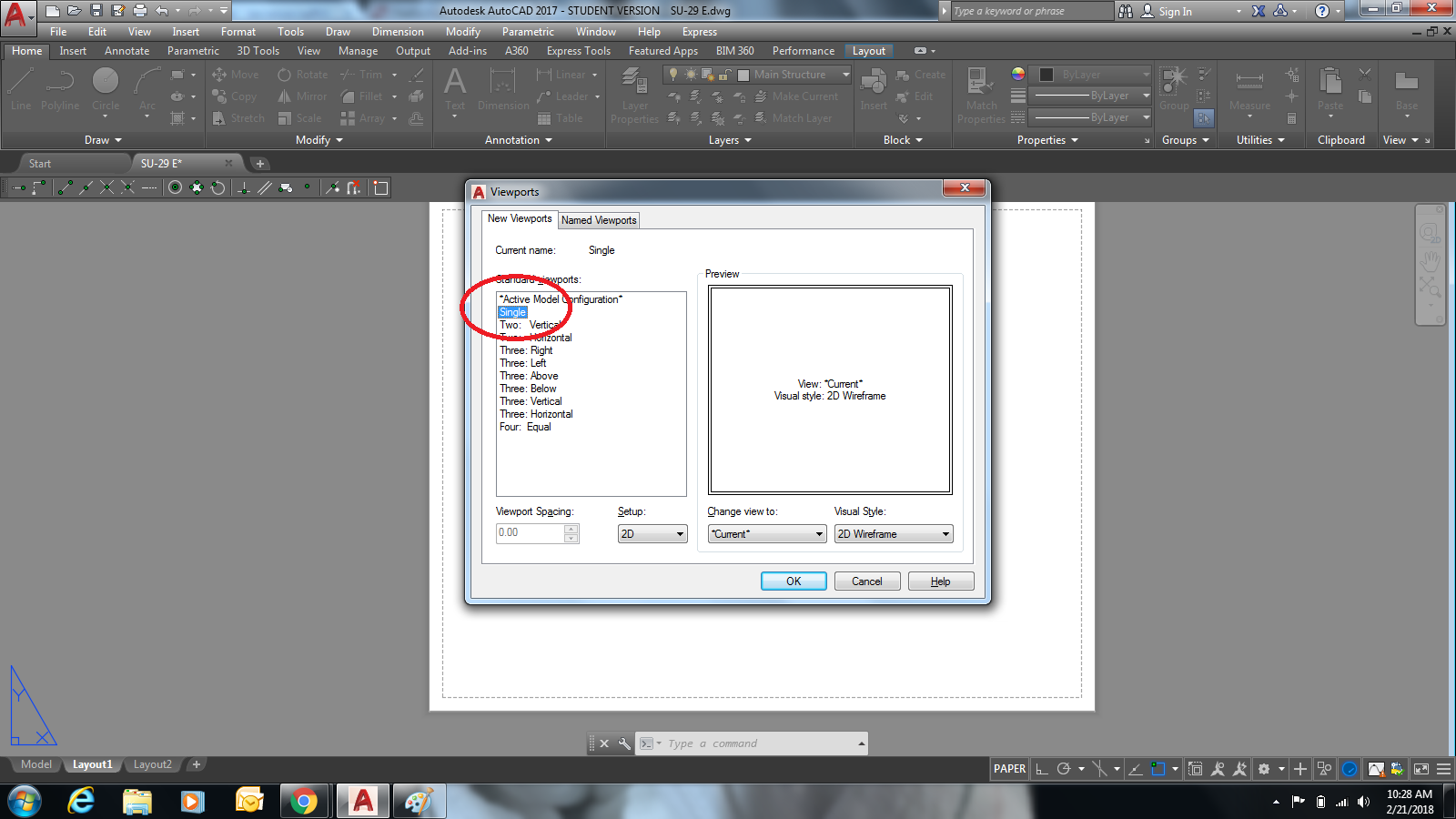Select the Line tool in Draw panel
This screenshot has height=819, width=1456.
(x=21, y=89)
